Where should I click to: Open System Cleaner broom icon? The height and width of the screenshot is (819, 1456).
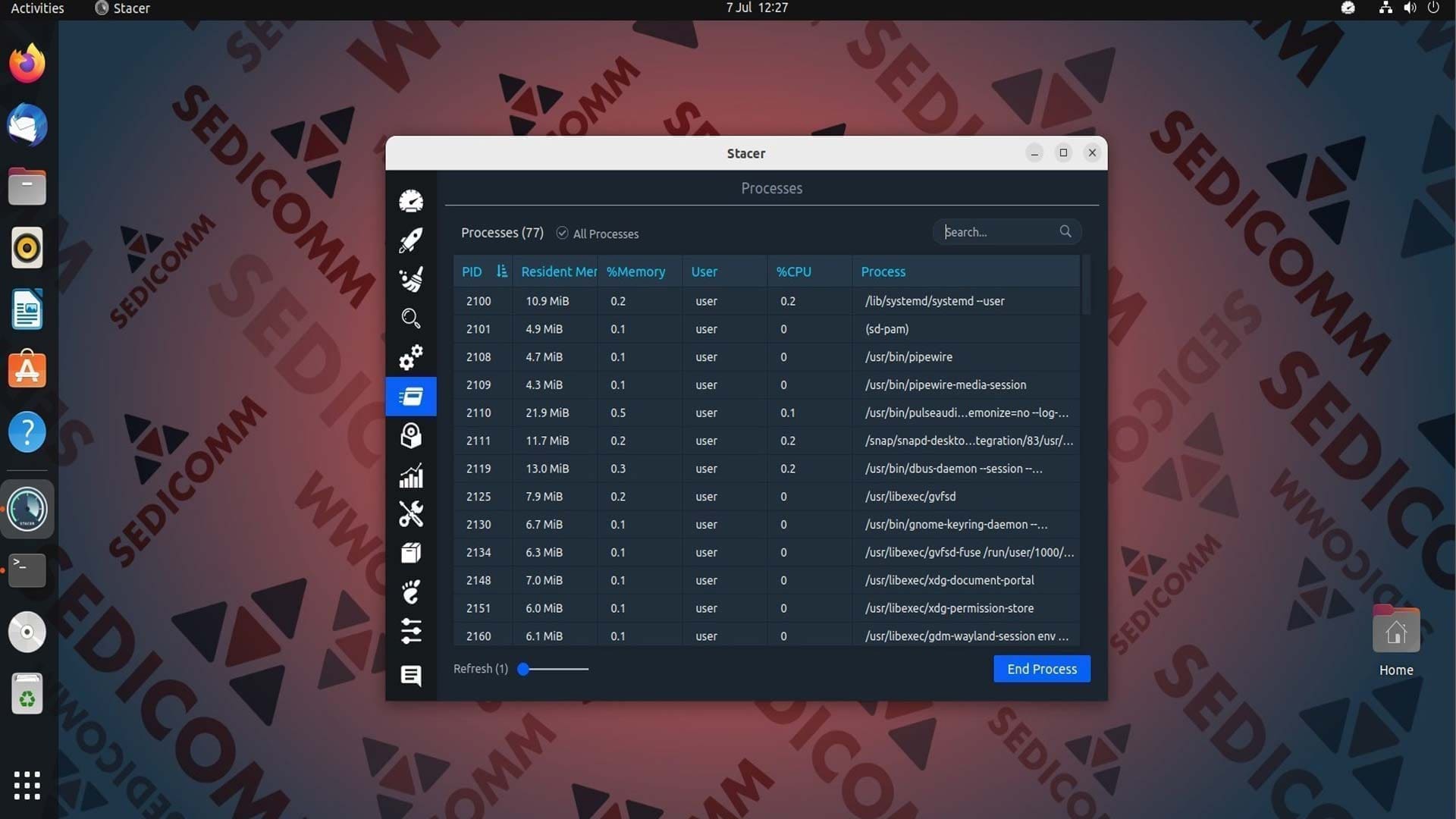pos(411,279)
